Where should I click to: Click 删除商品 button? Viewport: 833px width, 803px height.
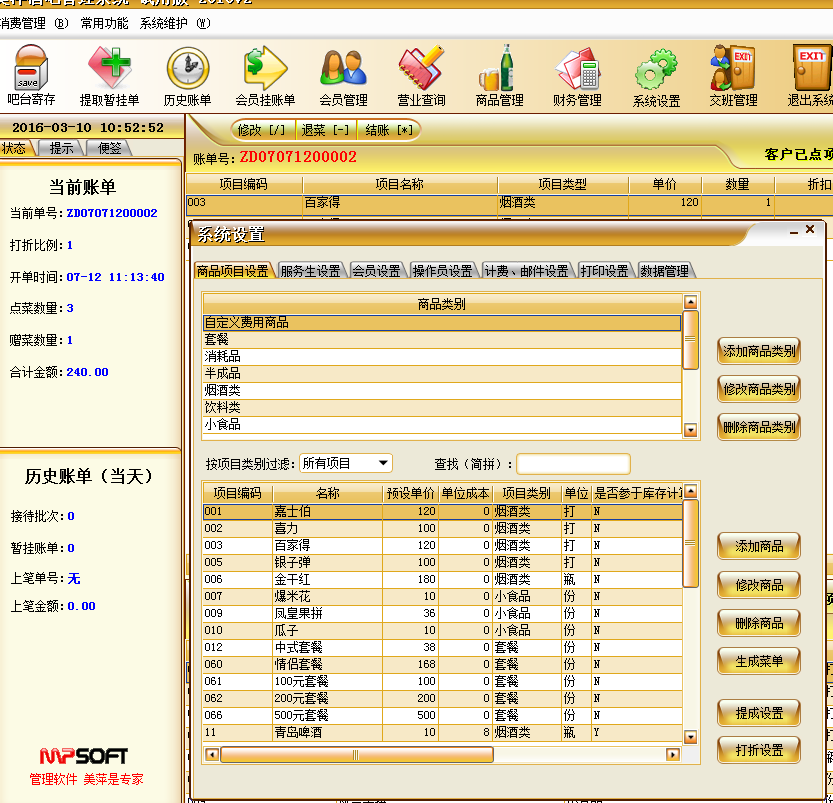pyautogui.click(x=759, y=623)
